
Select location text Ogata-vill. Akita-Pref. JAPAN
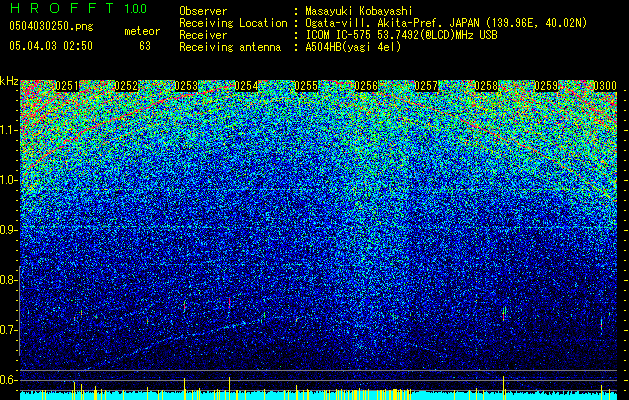[x=393, y=23]
